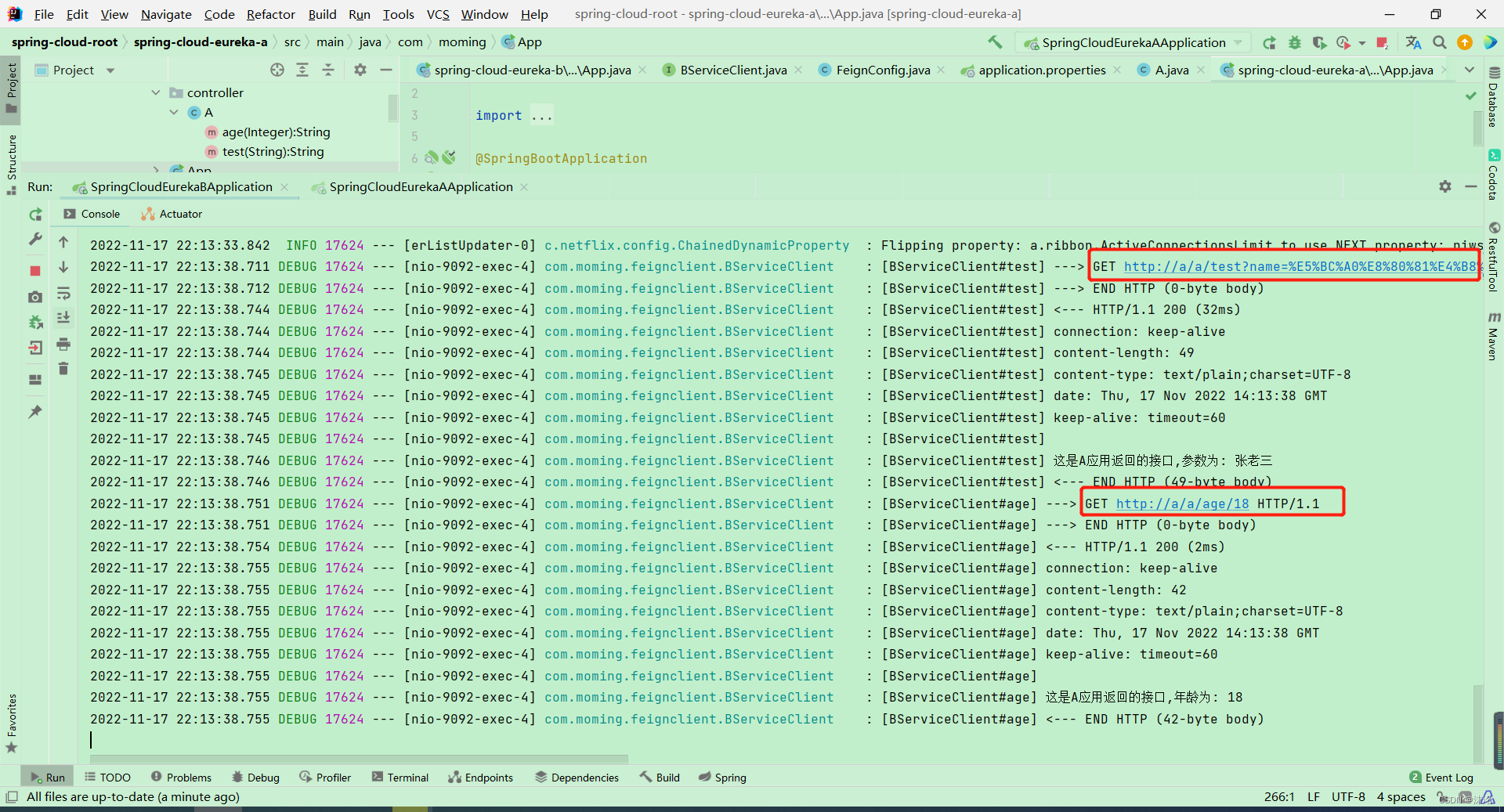Open Search Everywhere magnifier icon
The image size is (1504, 812).
(x=1440, y=42)
